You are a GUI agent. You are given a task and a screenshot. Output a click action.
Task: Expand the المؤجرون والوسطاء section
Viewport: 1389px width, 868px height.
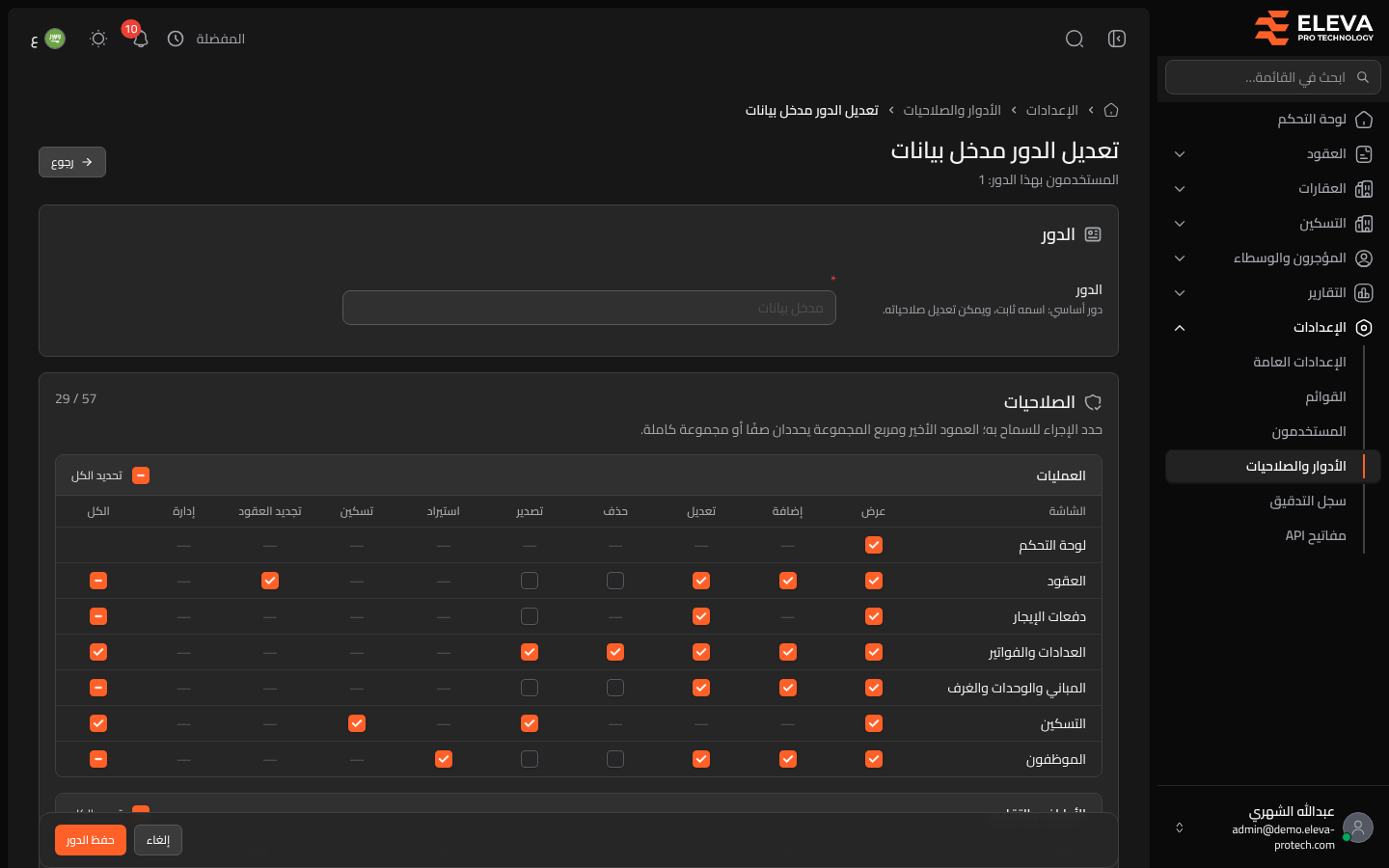[1180, 258]
